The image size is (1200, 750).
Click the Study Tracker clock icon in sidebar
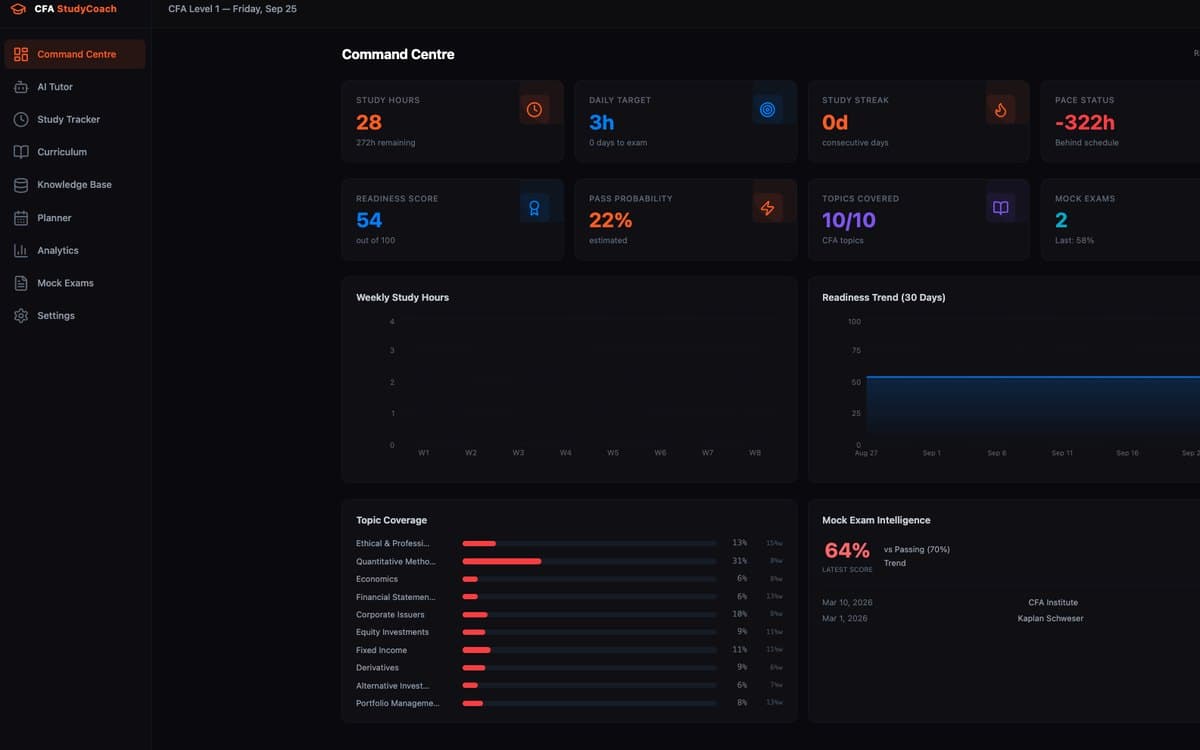click(21, 119)
